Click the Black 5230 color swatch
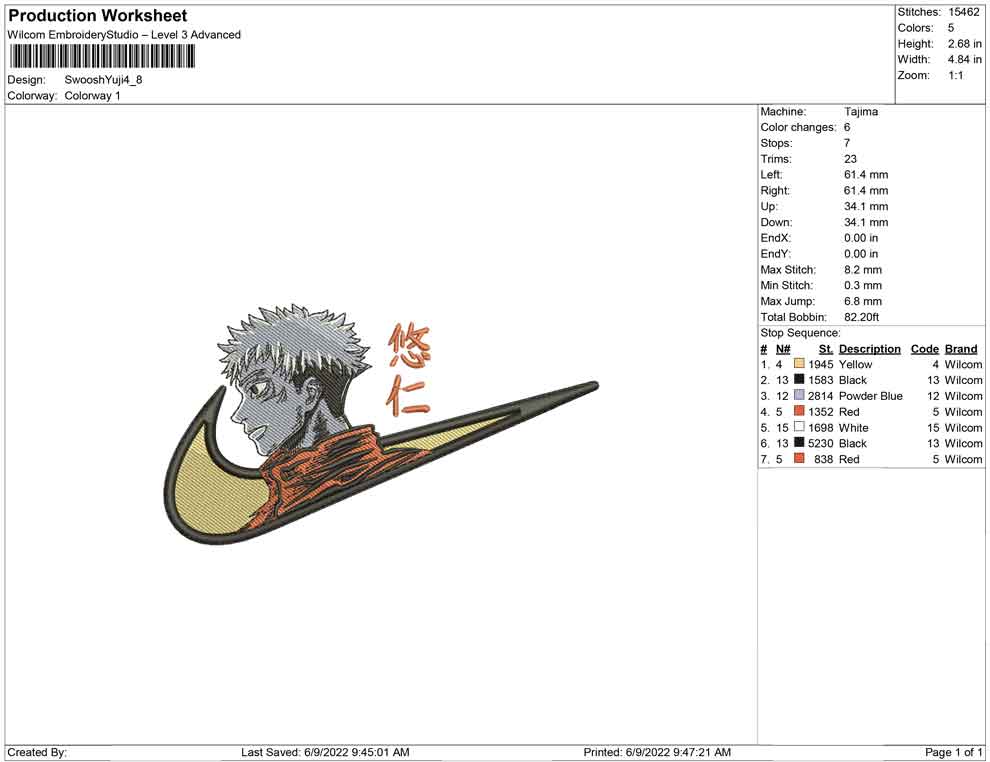Viewport: 990px width, 762px height. (799, 443)
